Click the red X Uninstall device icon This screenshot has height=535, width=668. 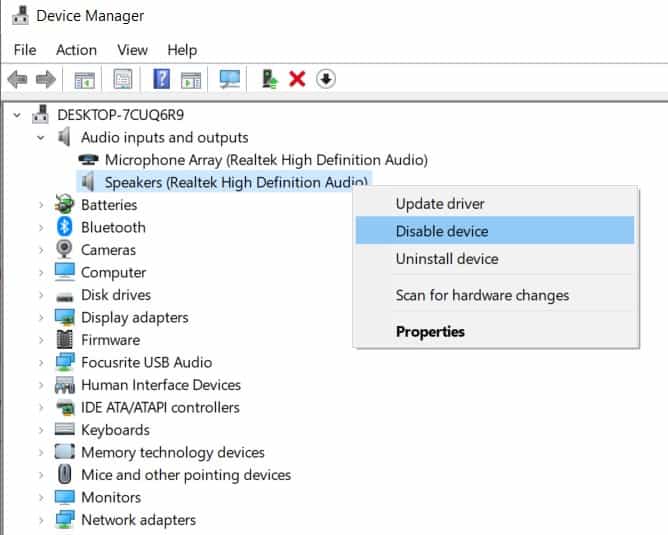coord(297,79)
